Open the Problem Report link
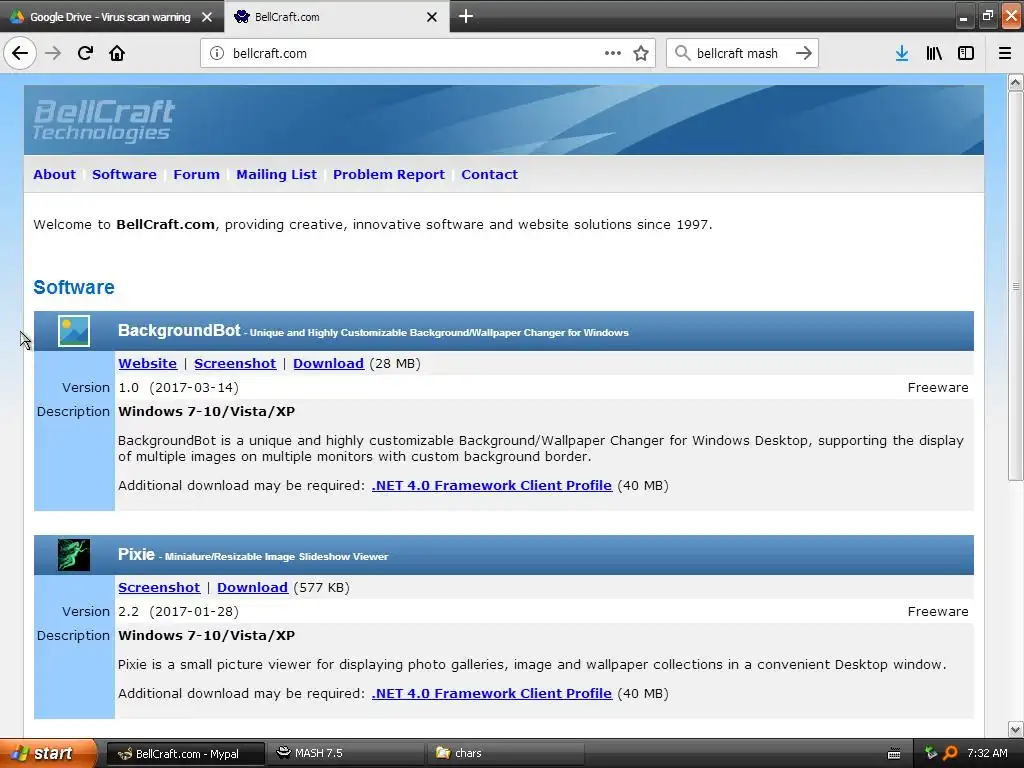1024x768 pixels. pyautogui.click(x=389, y=174)
